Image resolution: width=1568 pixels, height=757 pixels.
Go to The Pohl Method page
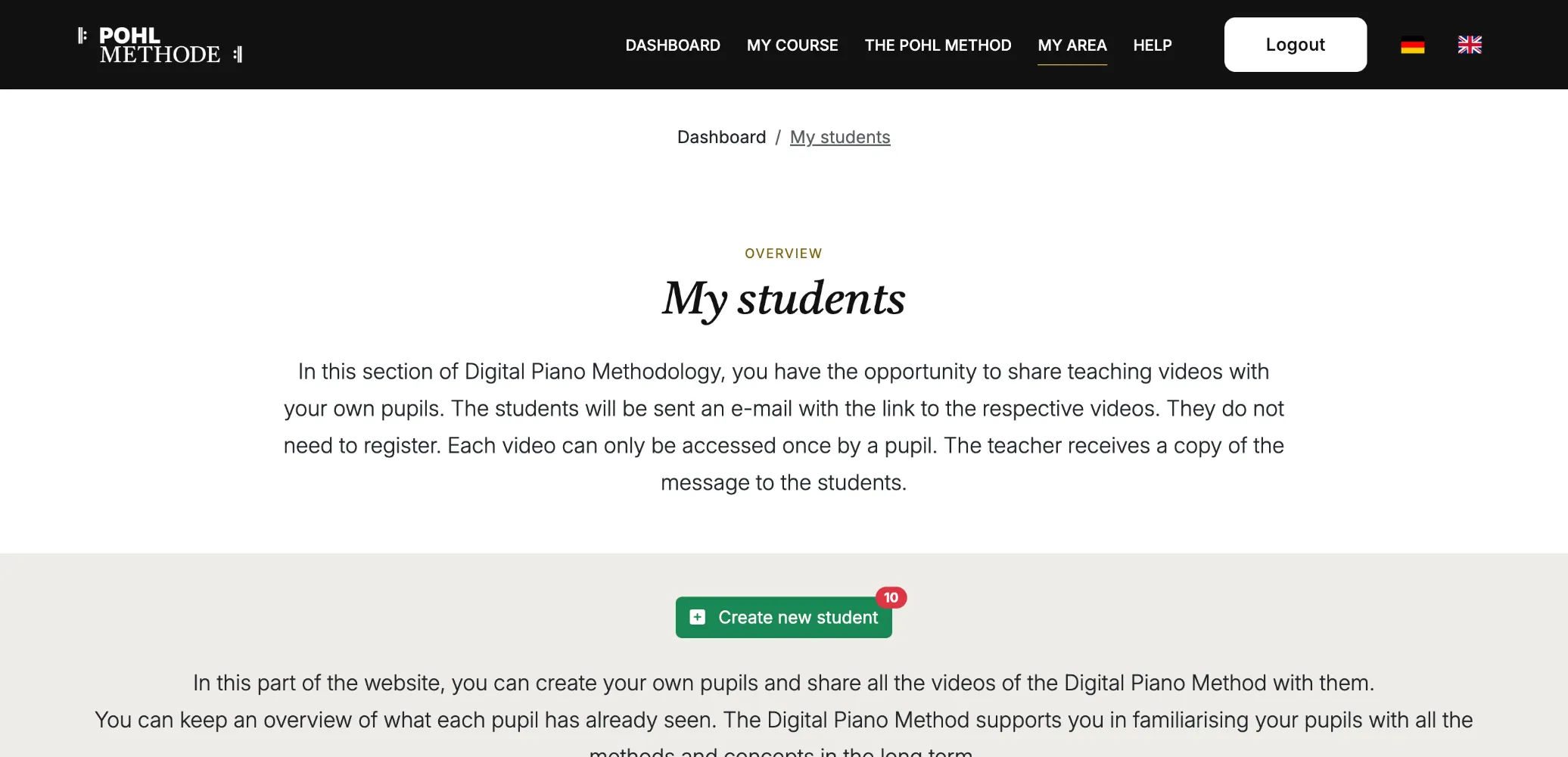(938, 45)
